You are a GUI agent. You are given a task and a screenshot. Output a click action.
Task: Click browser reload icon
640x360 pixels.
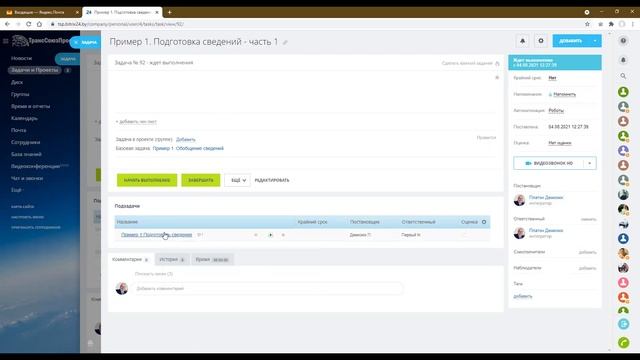pos(29,24)
